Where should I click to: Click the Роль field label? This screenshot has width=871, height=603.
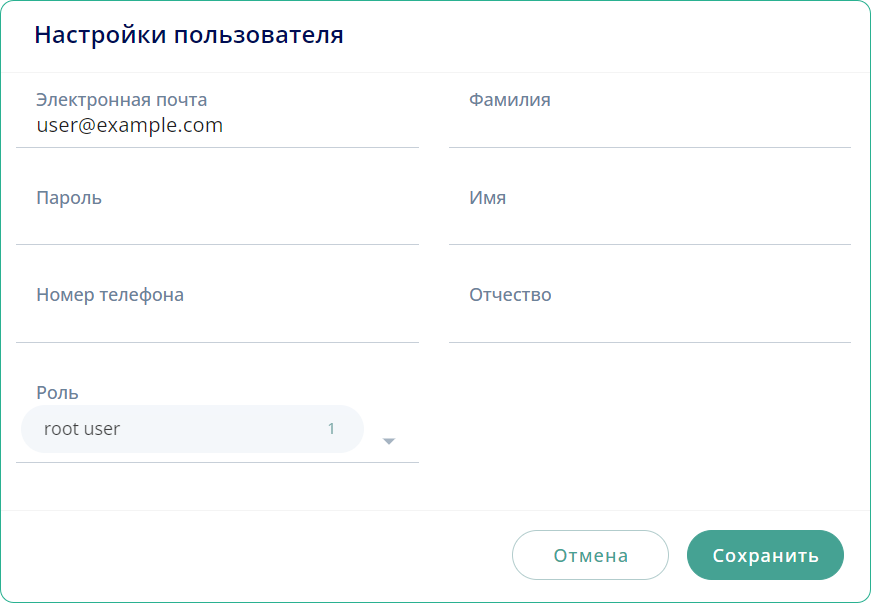57,393
